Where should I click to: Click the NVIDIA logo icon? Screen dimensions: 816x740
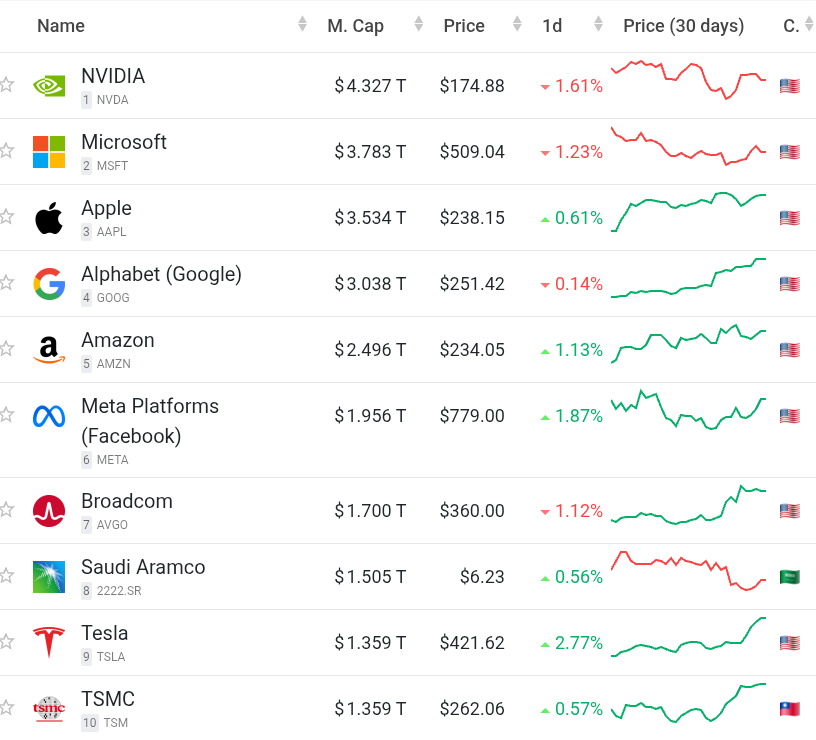pos(49,86)
